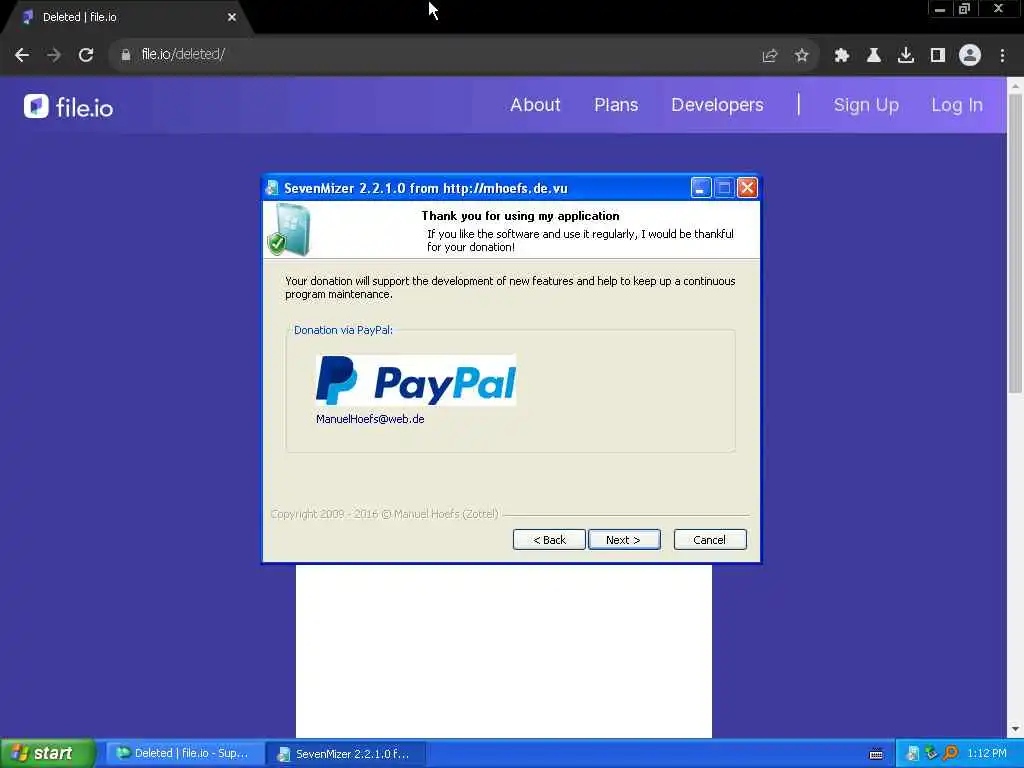Reload the file.io page
The height and width of the screenshot is (768, 1024).
(x=86, y=55)
